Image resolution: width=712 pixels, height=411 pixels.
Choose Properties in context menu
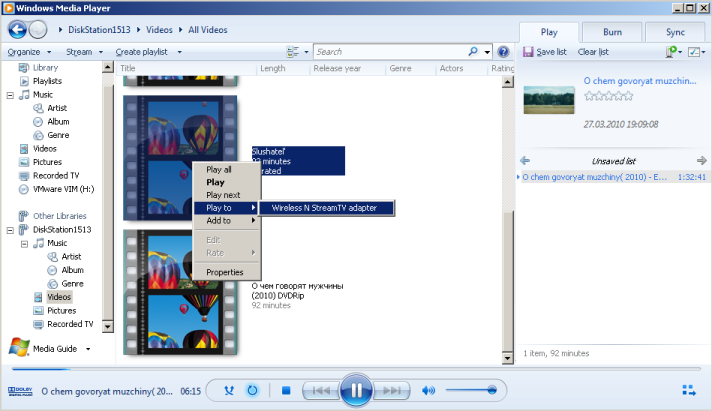pyautogui.click(x=227, y=272)
